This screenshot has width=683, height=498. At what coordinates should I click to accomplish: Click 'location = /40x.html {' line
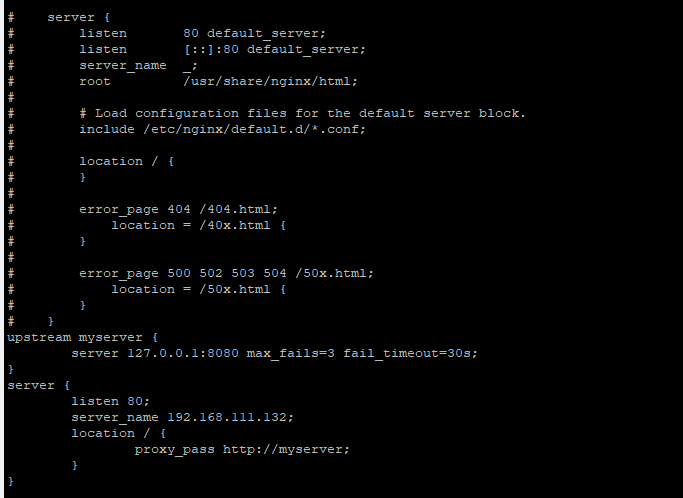tap(198, 225)
